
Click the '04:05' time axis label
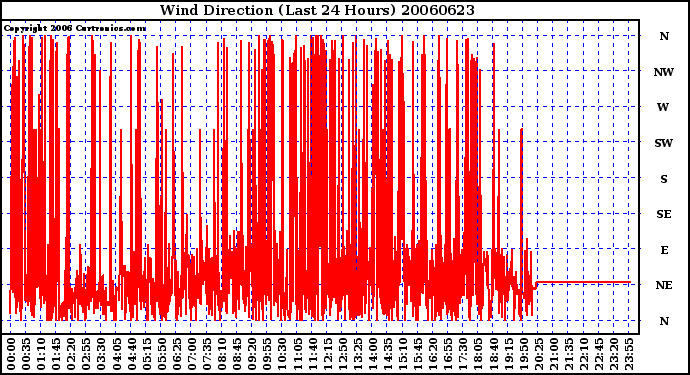pos(117,354)
